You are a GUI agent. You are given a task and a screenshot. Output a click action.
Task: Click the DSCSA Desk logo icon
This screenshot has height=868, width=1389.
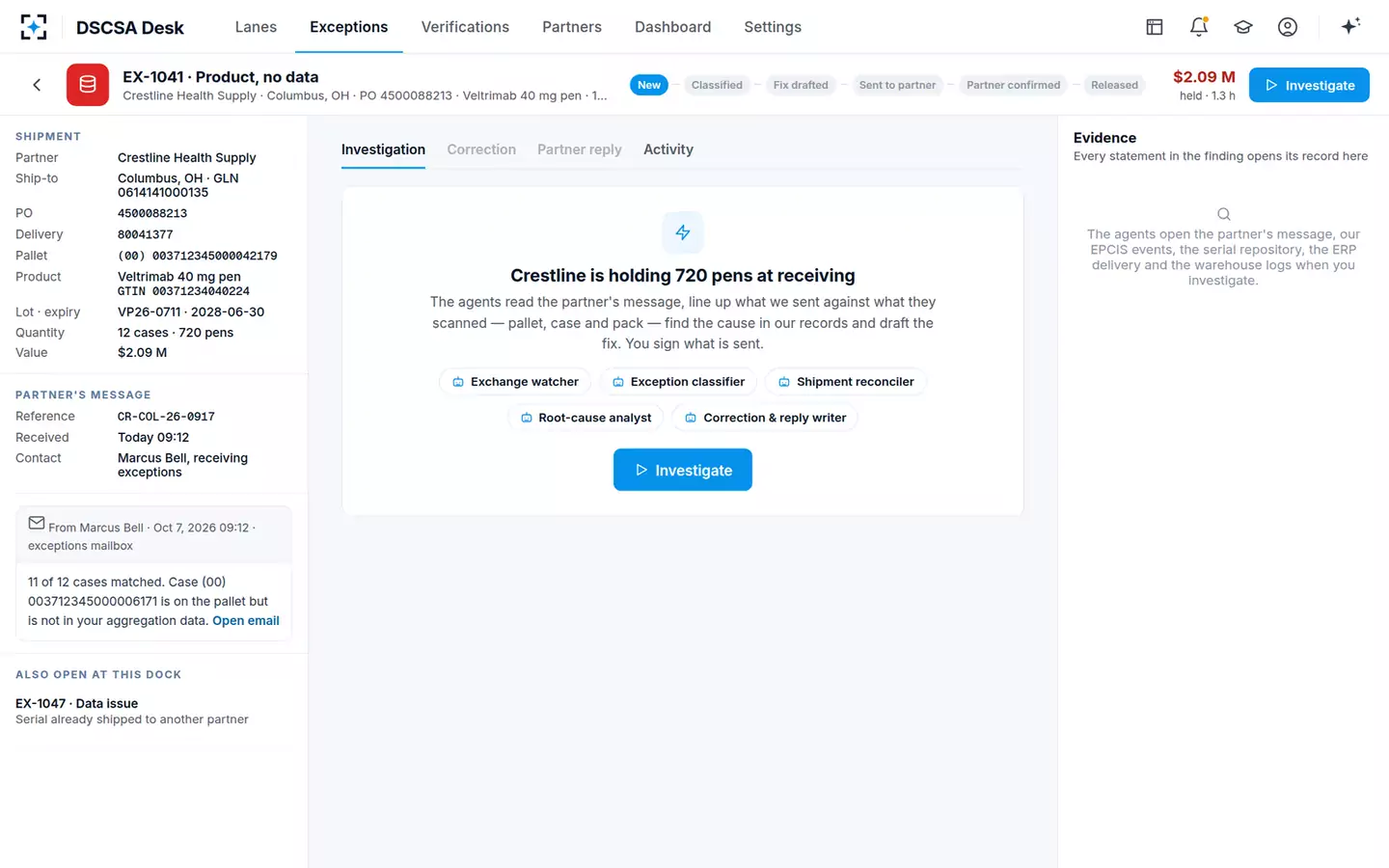click(x=34, y=27)
